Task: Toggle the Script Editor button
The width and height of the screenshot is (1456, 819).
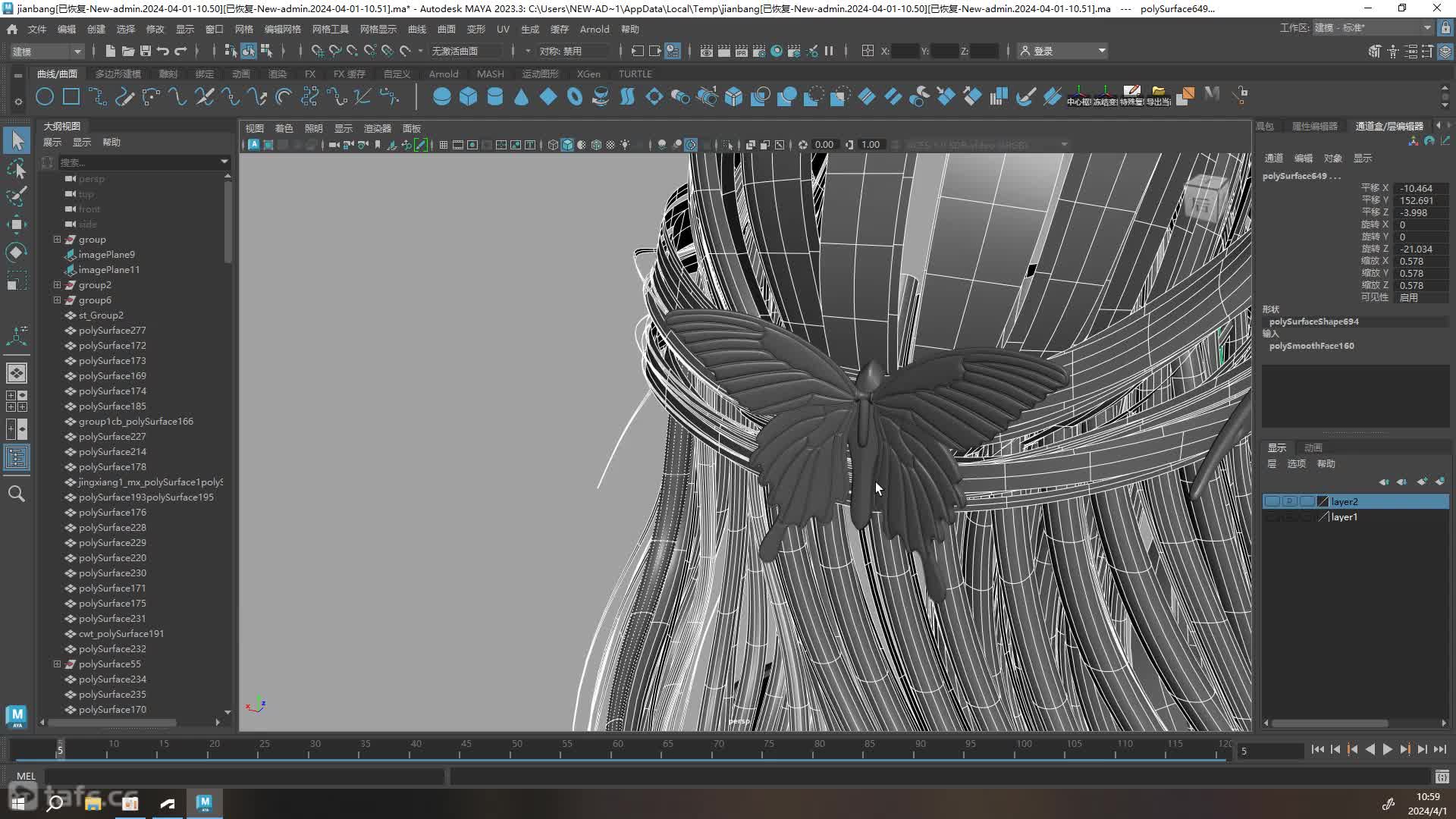Action: coord(1442,776)
